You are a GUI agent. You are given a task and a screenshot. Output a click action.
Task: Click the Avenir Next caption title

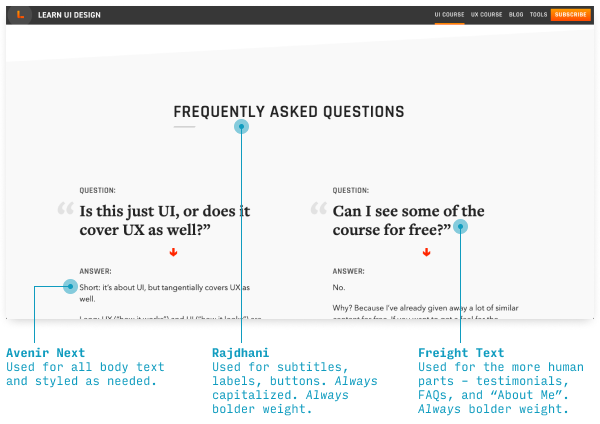tap(46, 352)
